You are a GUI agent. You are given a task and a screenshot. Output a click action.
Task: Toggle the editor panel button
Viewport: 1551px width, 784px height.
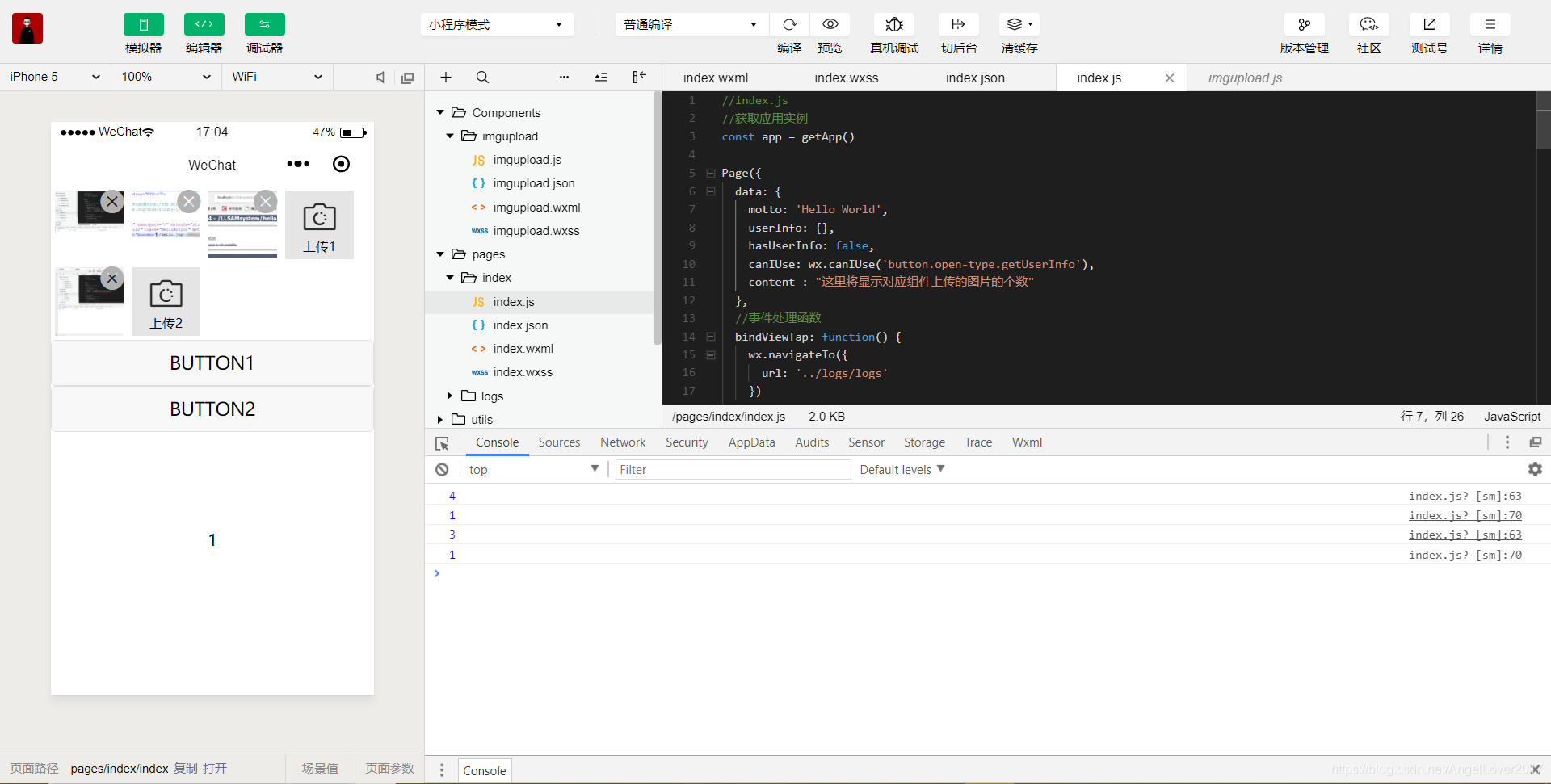pos(204,24)
